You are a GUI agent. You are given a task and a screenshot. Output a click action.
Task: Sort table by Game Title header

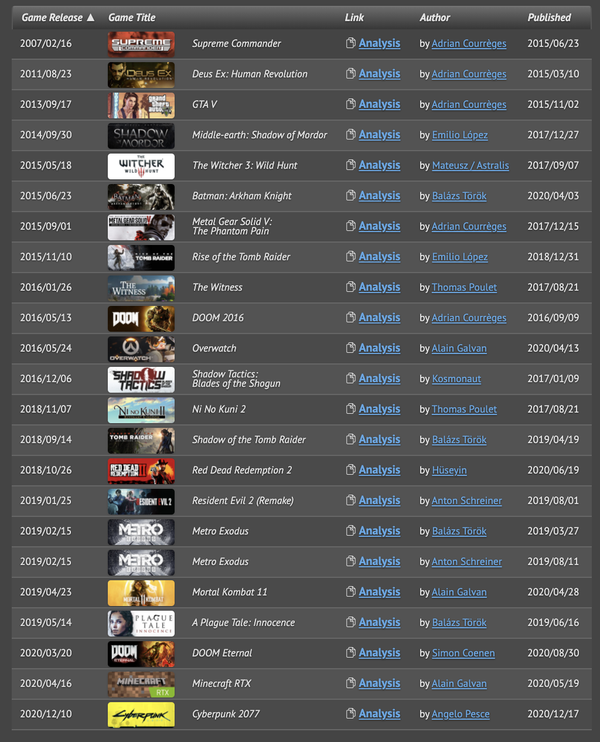coord(132,18)
